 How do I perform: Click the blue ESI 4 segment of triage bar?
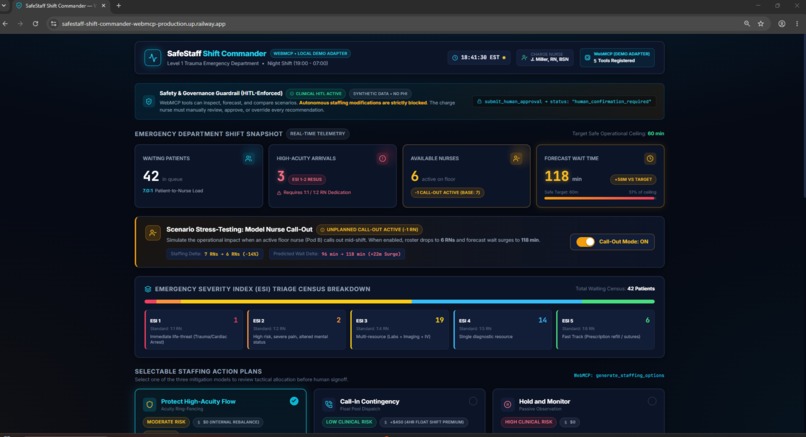tap(497, 302)
